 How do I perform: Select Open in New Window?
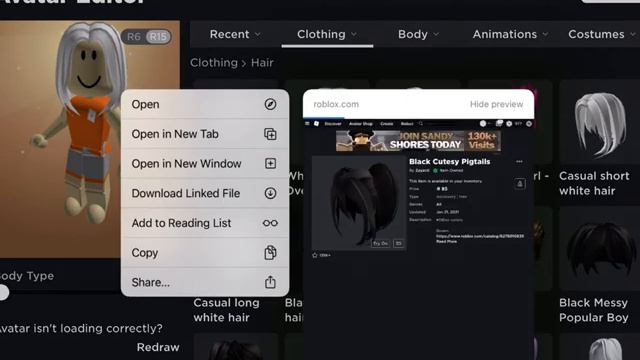tap(205, 164)
